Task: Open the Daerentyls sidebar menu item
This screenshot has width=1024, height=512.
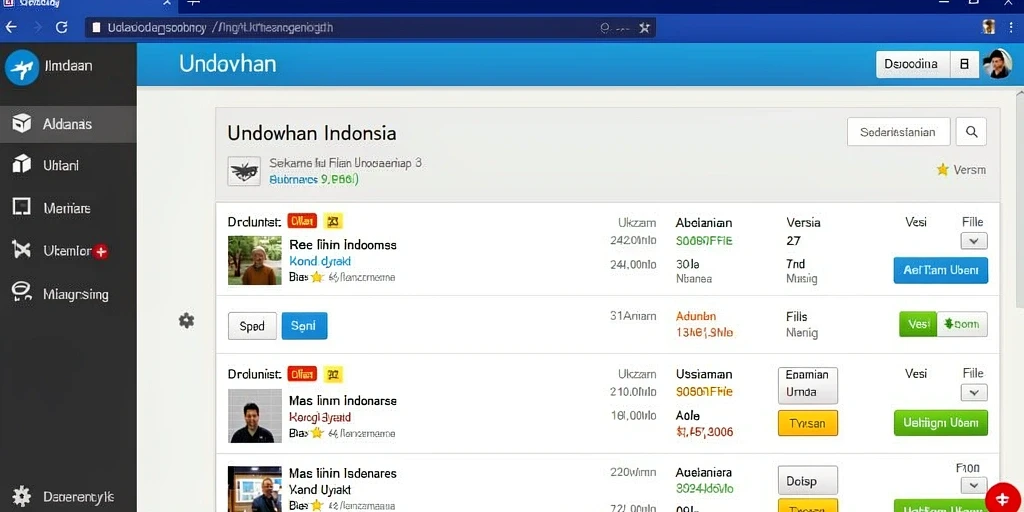Action: pyautogui.click(x=68, y=496)
